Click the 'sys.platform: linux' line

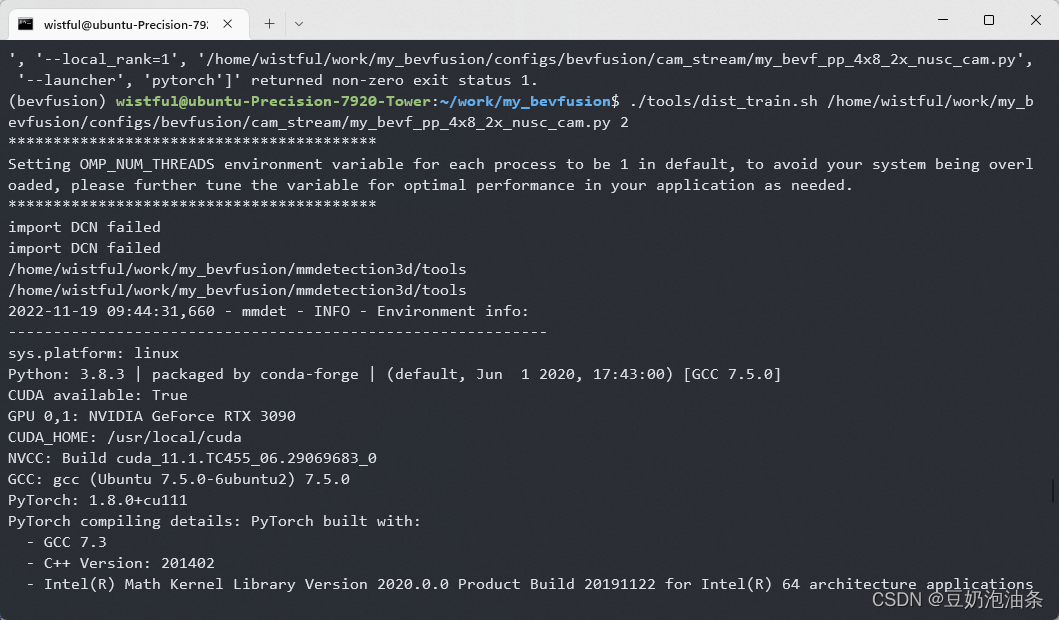[x=93, y=353]
